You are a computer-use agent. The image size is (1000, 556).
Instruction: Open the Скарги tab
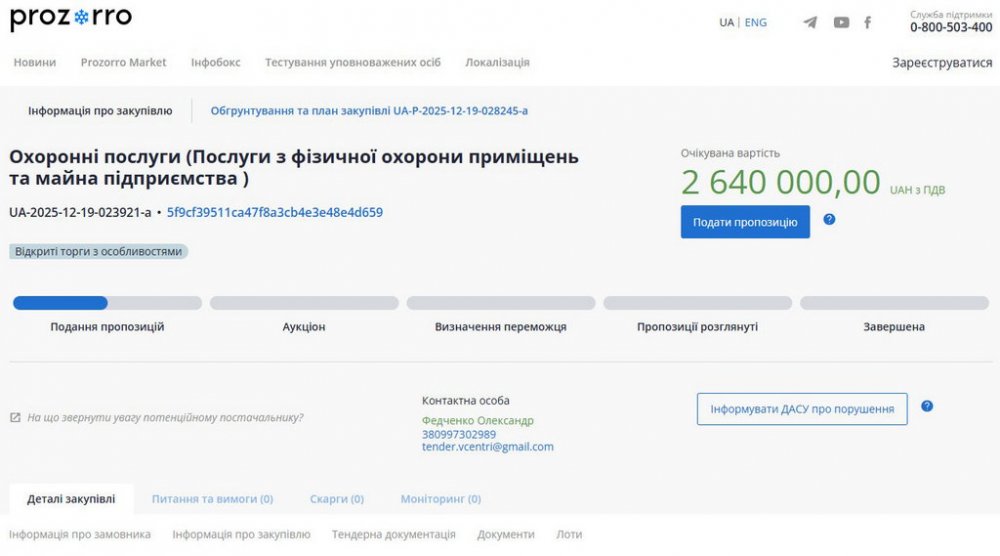click(x=337, y=498)
